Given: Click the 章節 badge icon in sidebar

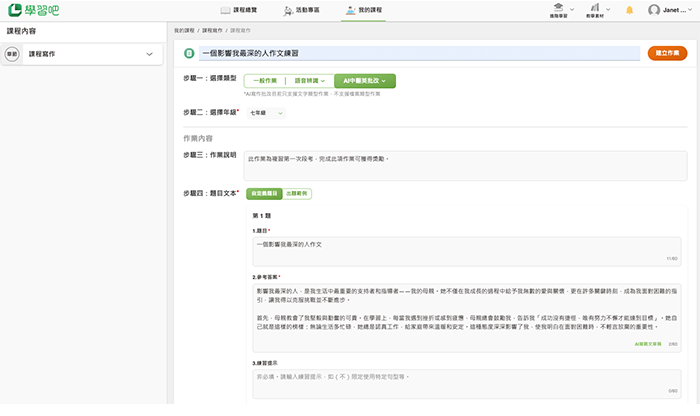Looking at the screenshot, I should pos(12,54).
